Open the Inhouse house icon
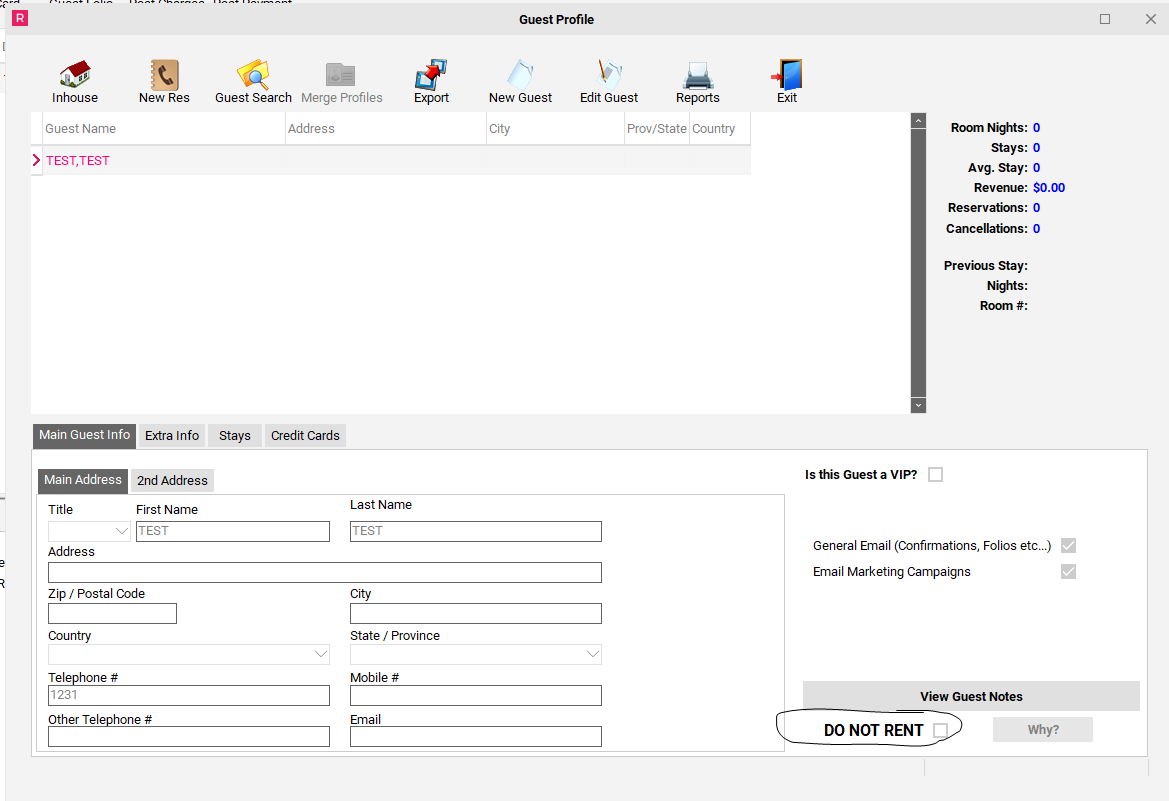 75,75
